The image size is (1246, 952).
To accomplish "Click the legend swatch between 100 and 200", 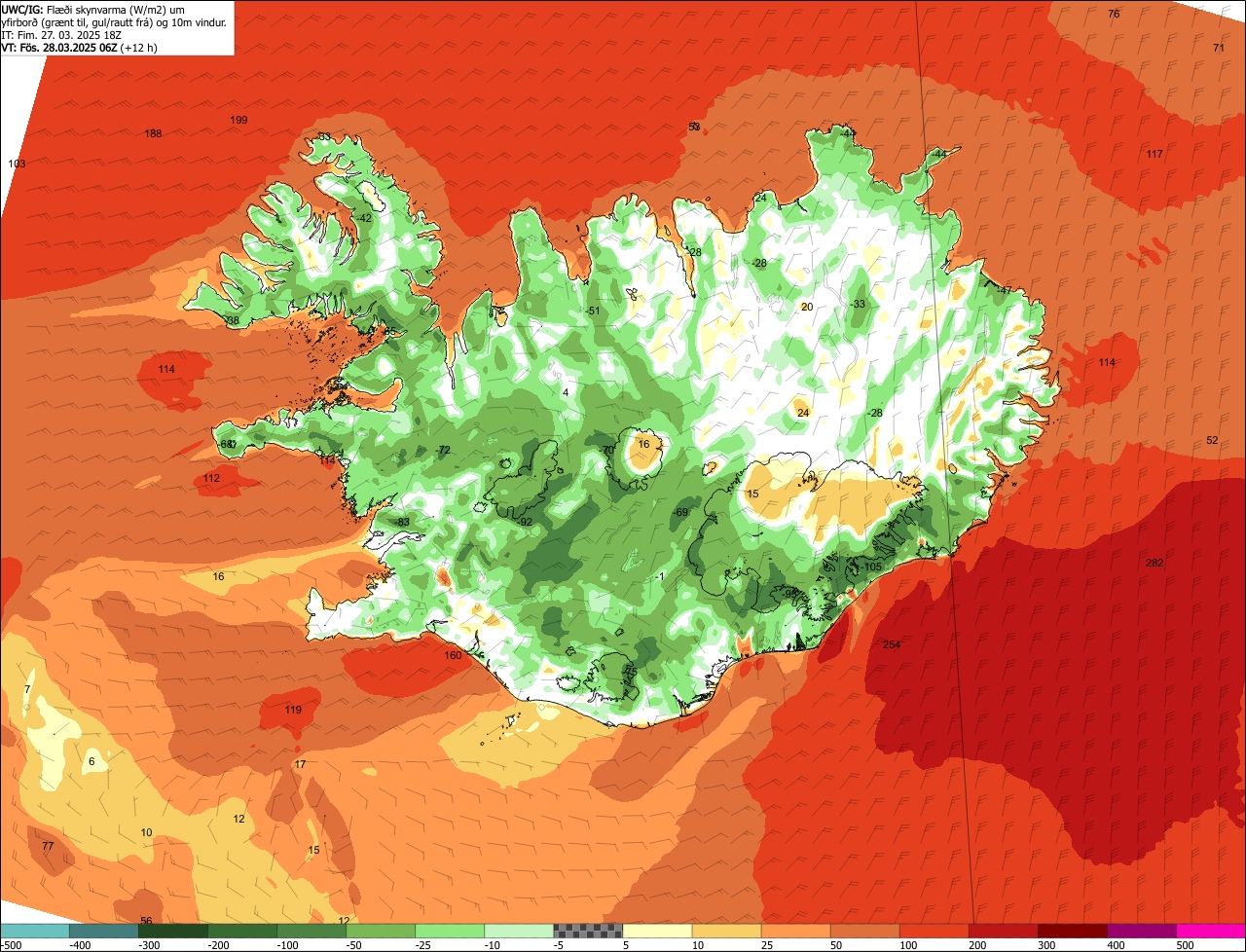I will (934, 931).
